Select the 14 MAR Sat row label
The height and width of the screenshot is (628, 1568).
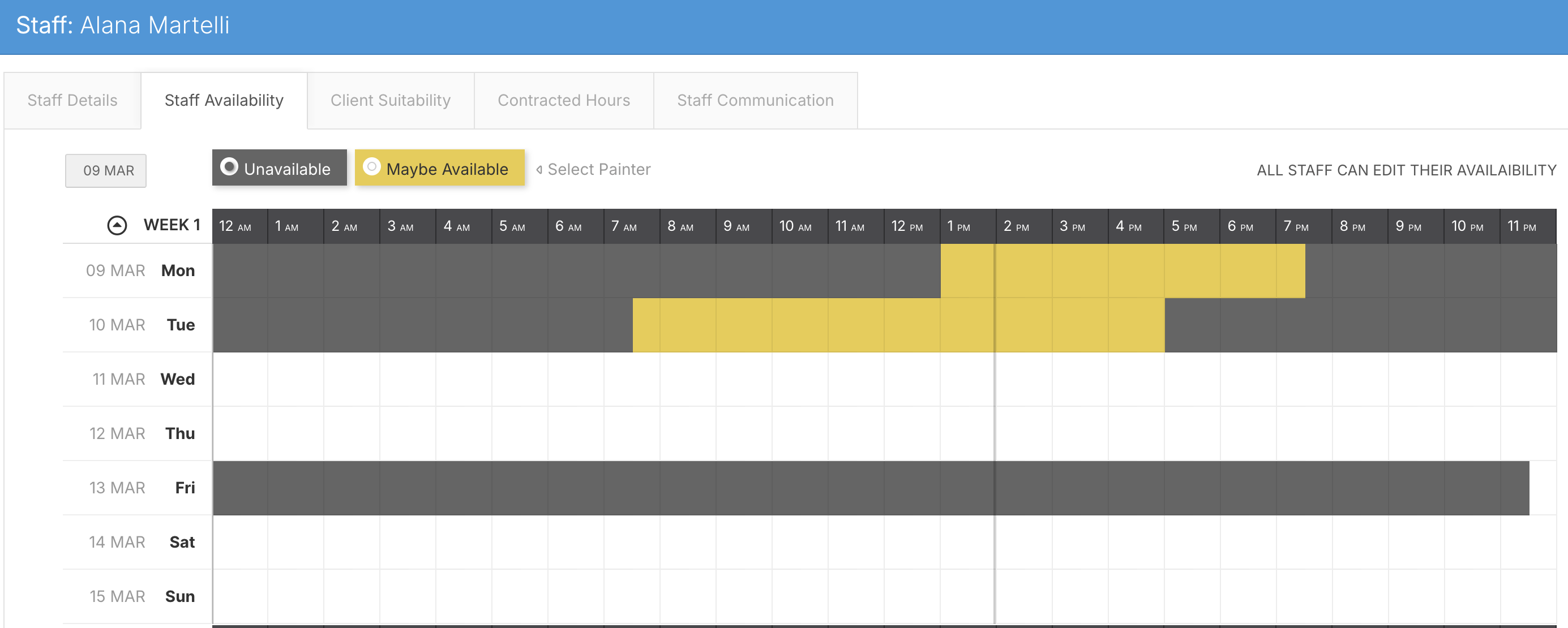coord(142,542)
